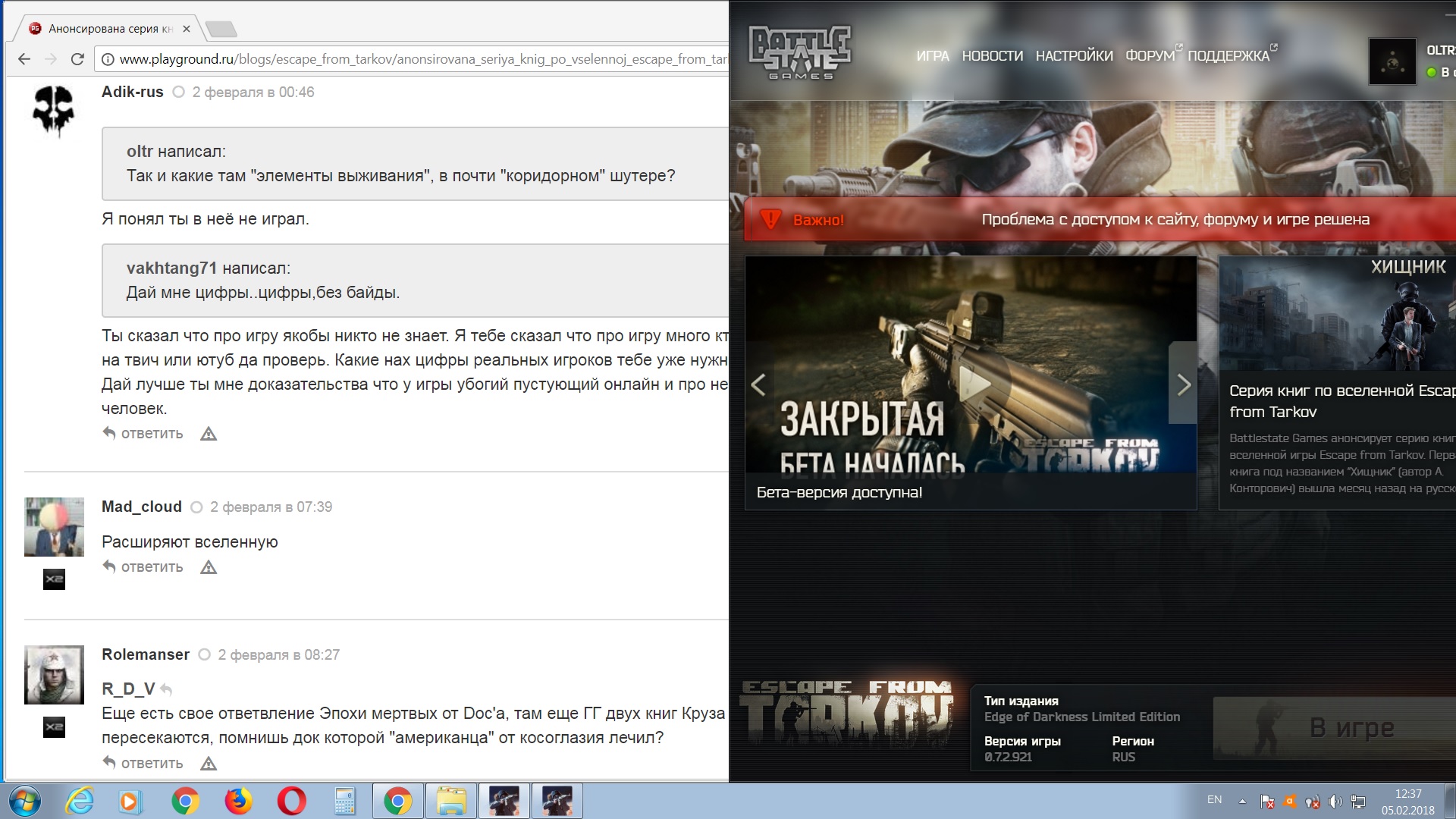
Task: Open the НАСТРОЙКИ launcher menu
Action: click(x=1074, y=56)
